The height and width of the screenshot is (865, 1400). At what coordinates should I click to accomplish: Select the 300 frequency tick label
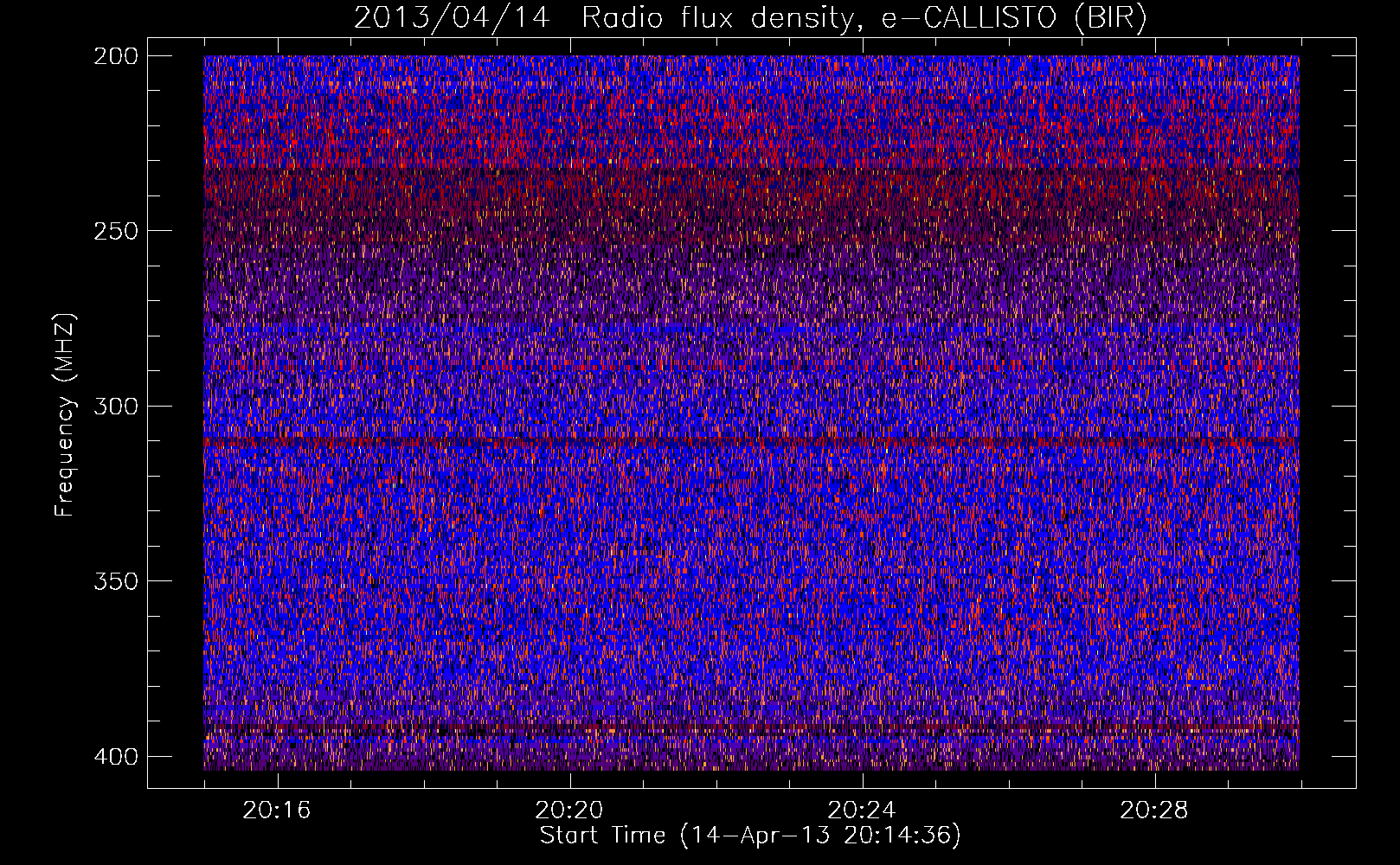[x=115, y=407]
